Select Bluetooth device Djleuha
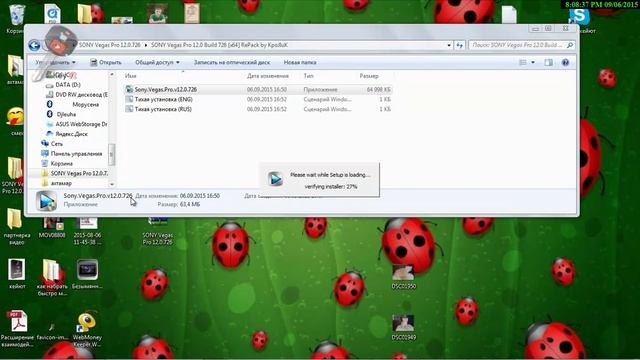This screenshot has height=360, width=640. pyautogui.click(x=67, y=114)
